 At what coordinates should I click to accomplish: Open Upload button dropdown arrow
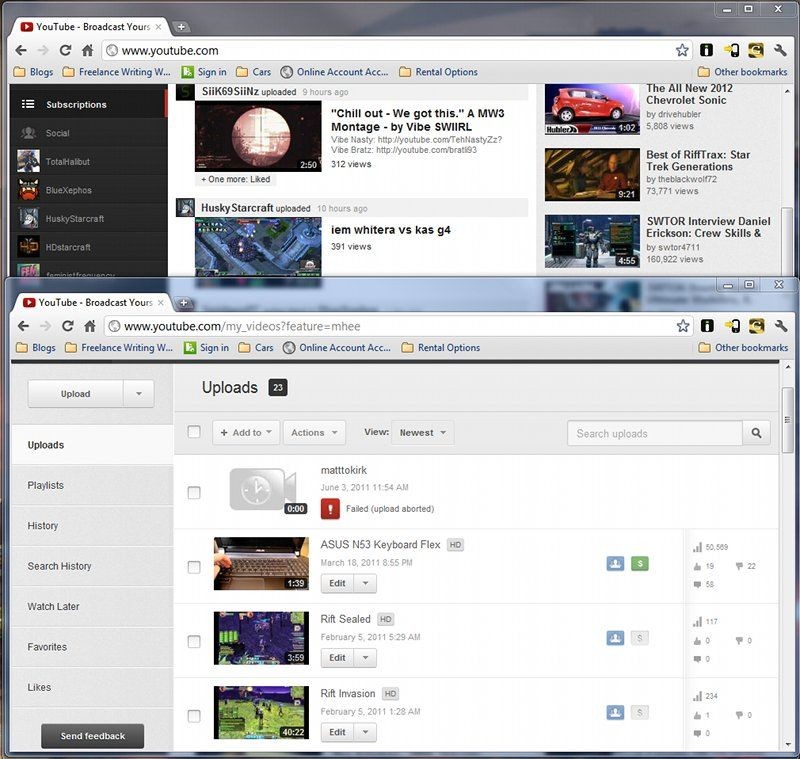tap(139, 394)
